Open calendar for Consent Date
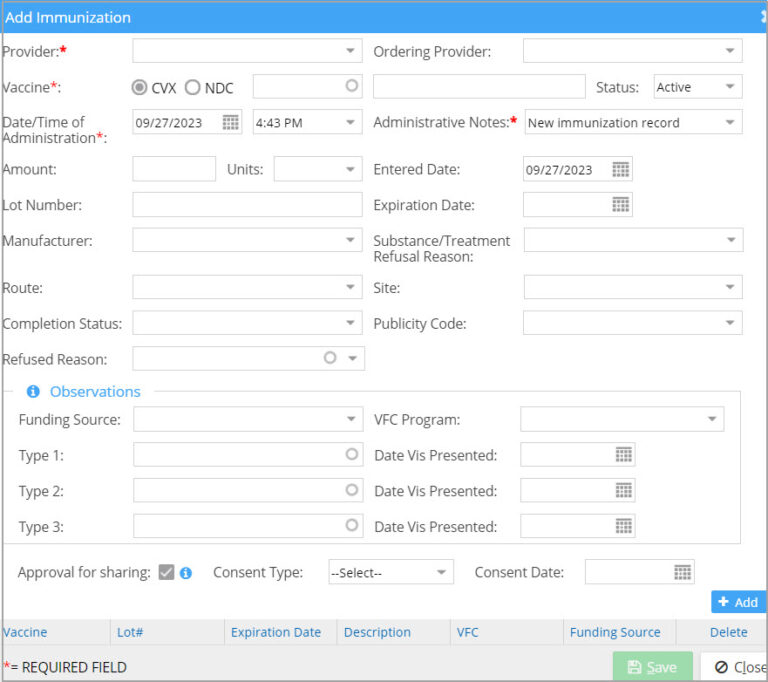 (x=683, y=572)
